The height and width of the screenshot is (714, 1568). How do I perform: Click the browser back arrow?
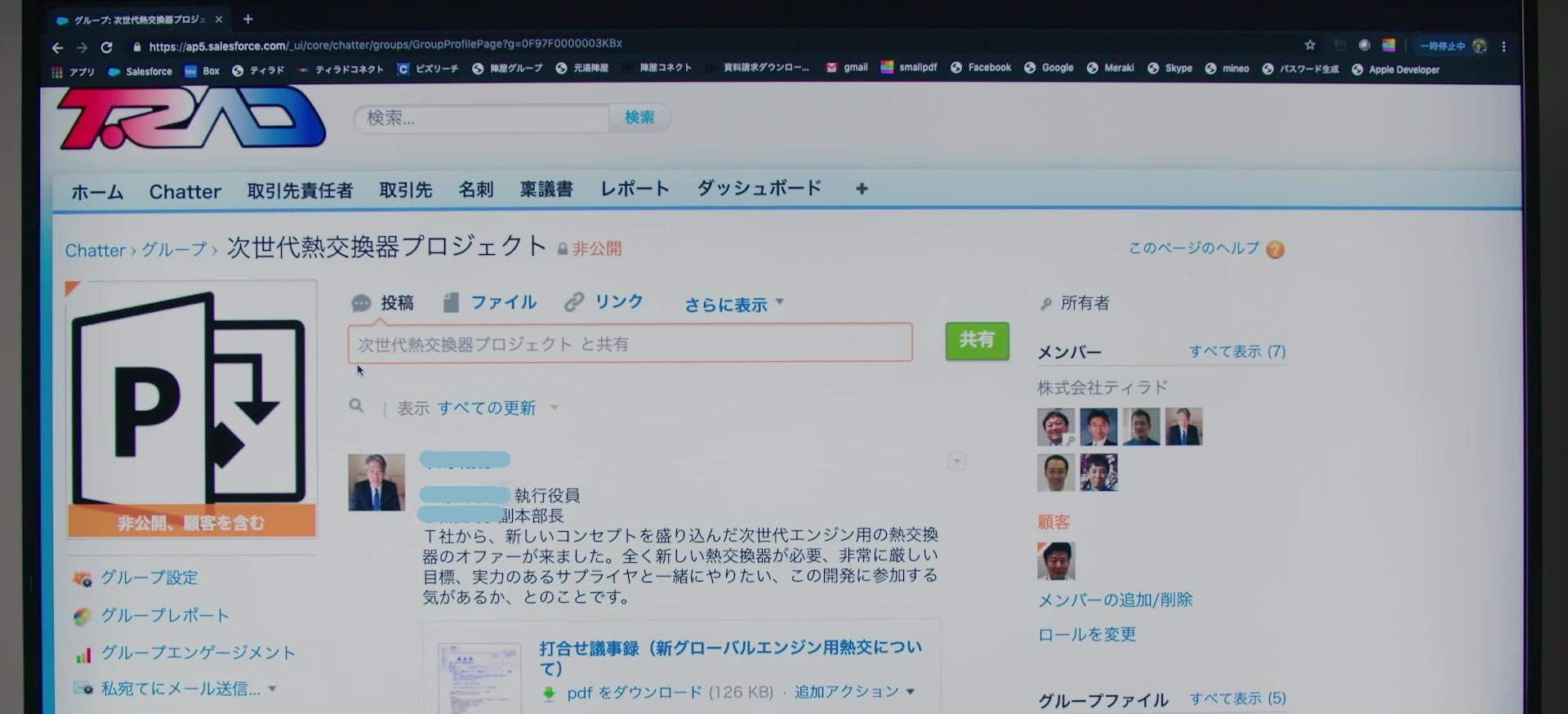[56, 47]
